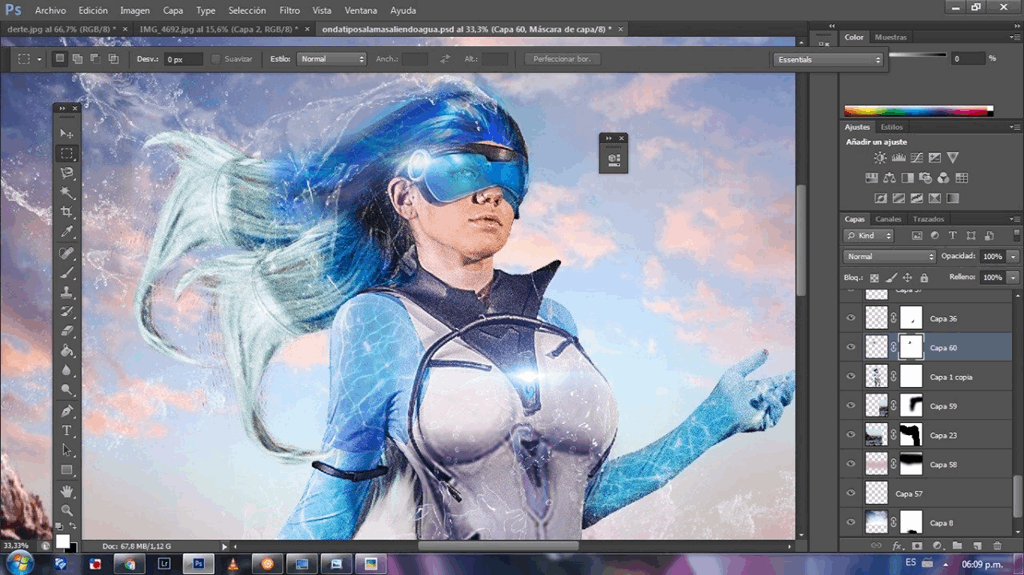
Task: Click the Perfeccionar borde button
Action: click(x=562, y=59)
